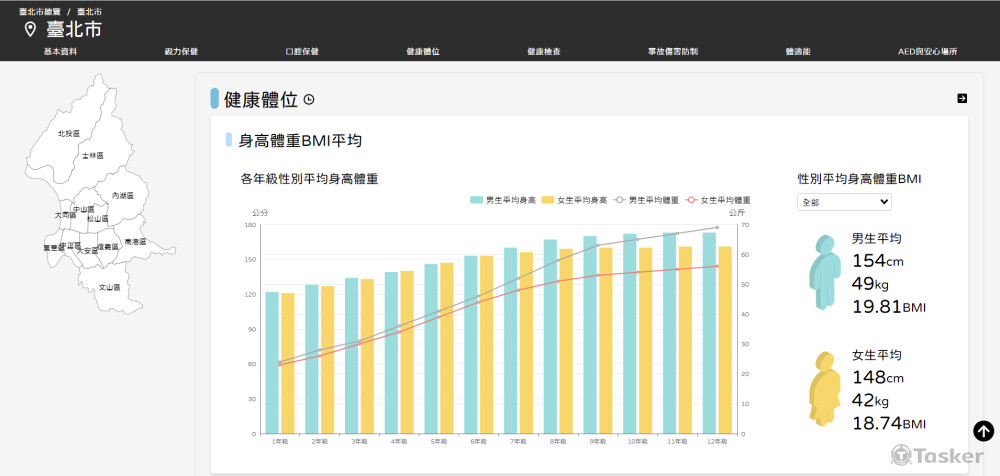Screen dimensions: 1000x476
Task: Select 文山區 on the district map
Action: pyautogui.click(x=108, y=287)
